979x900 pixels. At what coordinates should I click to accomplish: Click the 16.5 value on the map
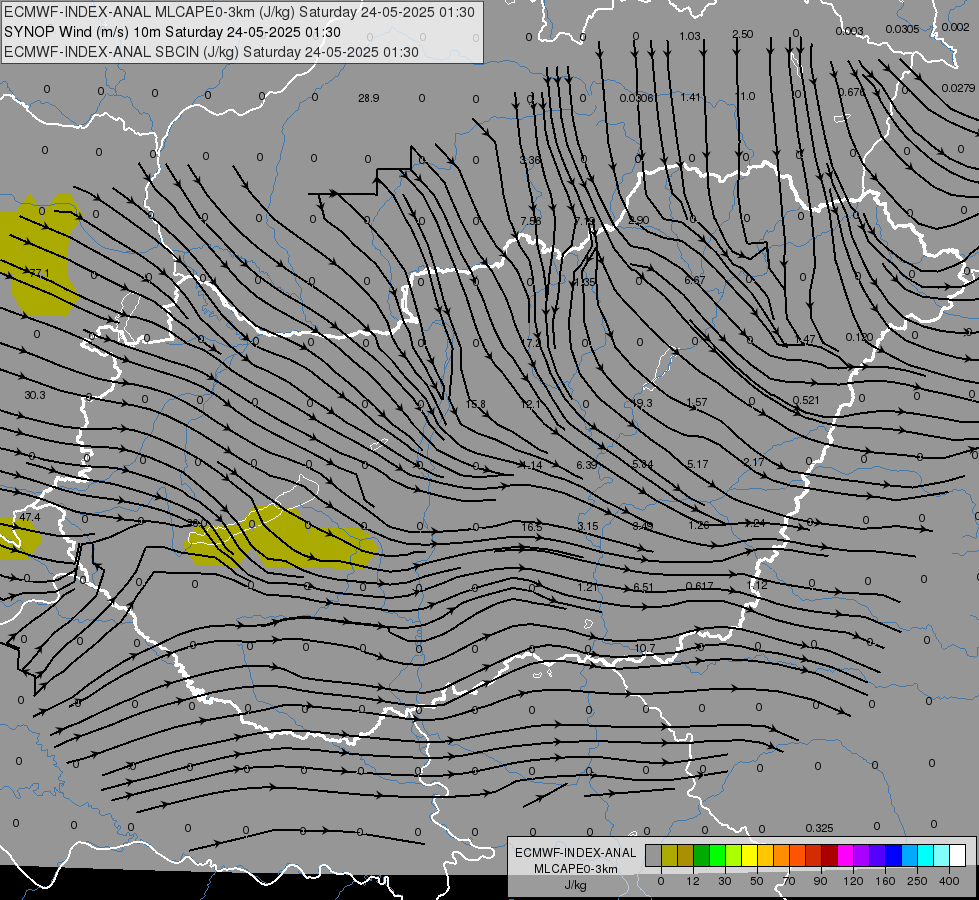point(532,527)
